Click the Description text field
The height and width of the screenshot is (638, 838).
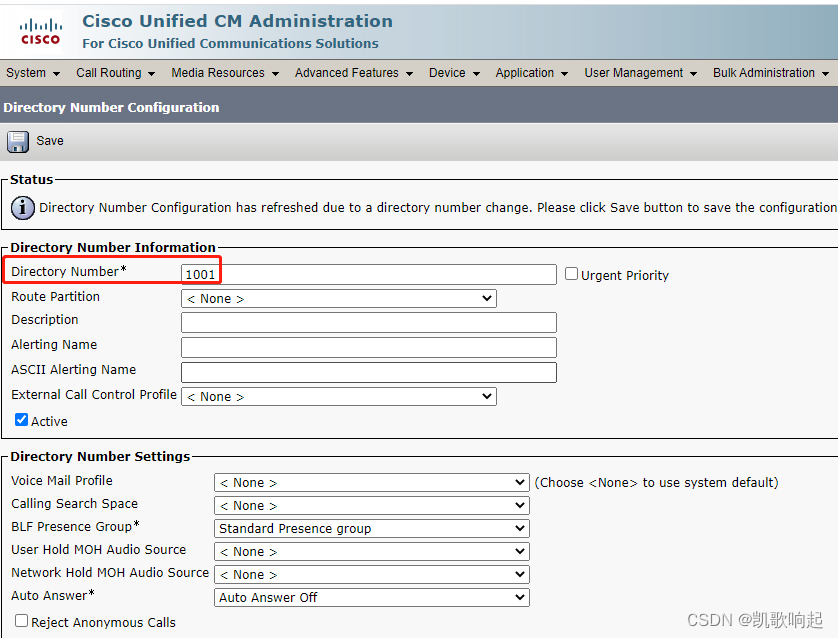(368, 322)
